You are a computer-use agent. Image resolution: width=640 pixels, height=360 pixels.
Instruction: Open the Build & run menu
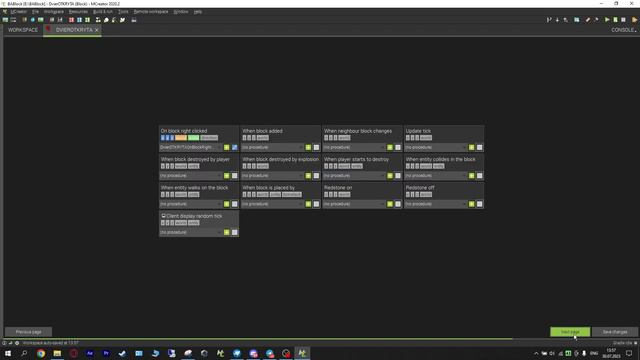click(103, 12)
